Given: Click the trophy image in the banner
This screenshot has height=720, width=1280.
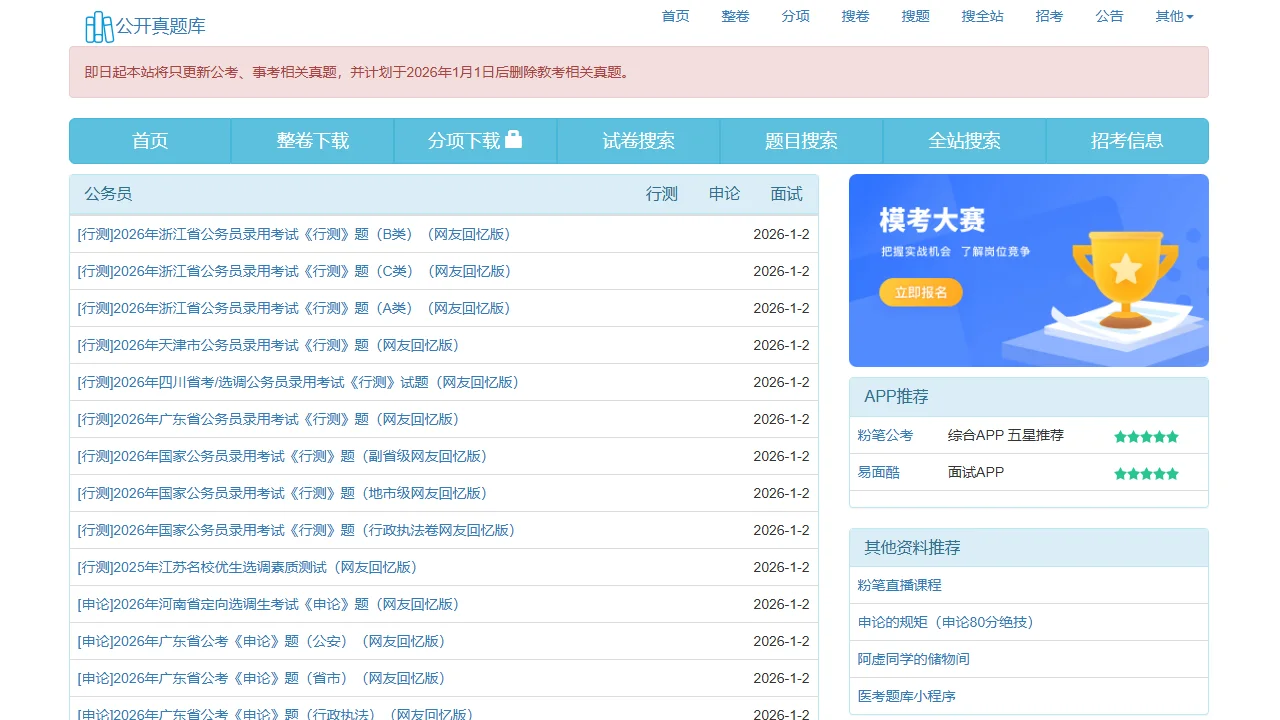Looking at the screenshot, I should pyautogui.click(x=1125, y=276).
